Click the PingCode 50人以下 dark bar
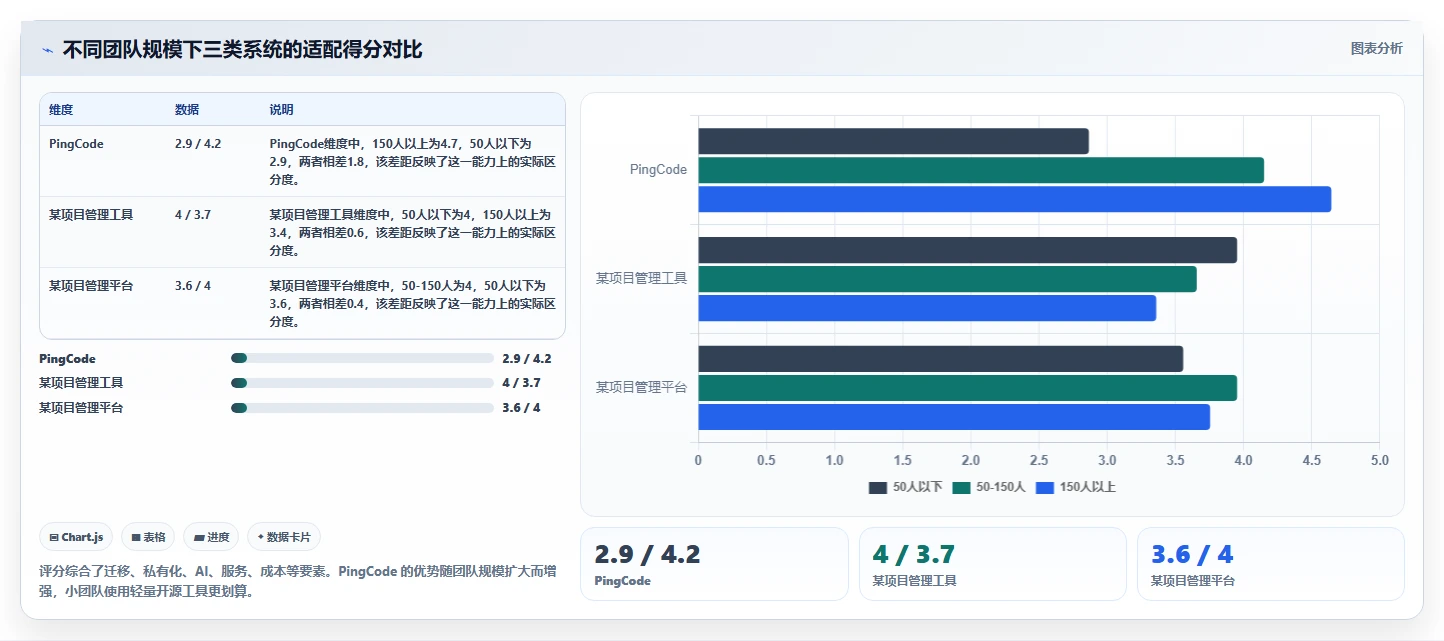 893,141
